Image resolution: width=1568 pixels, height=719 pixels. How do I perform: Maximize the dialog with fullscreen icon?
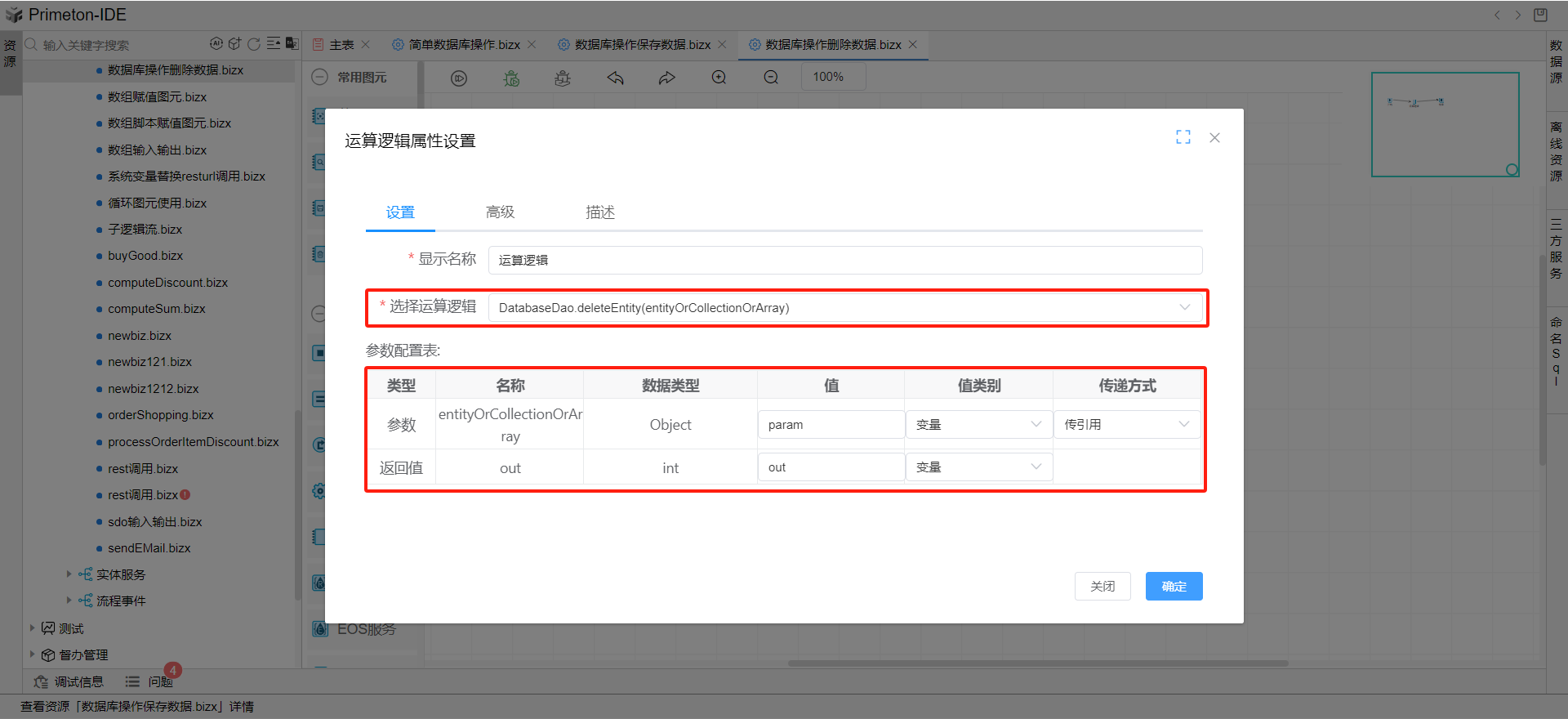click(1183, 137)
